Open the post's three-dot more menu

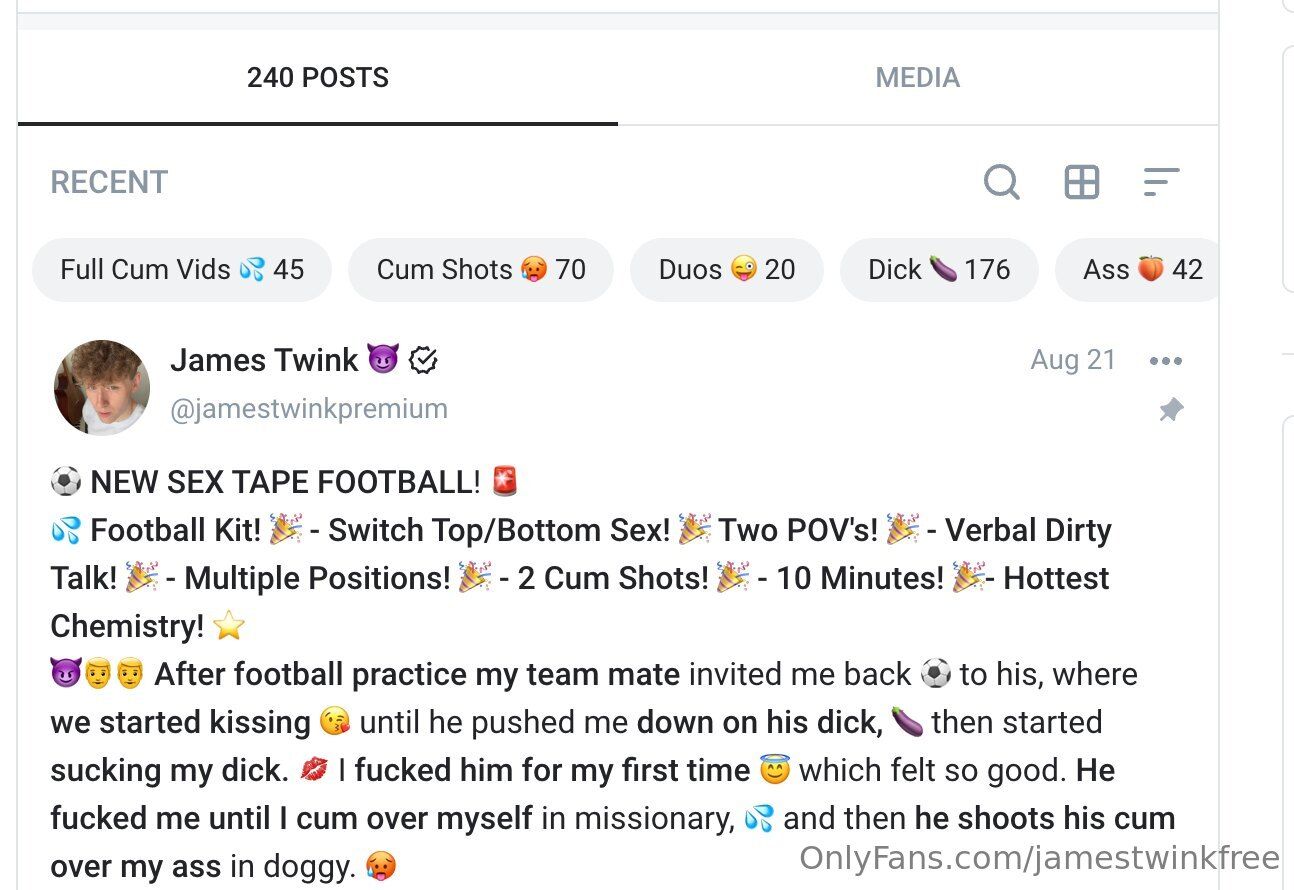coord(1166,361)
